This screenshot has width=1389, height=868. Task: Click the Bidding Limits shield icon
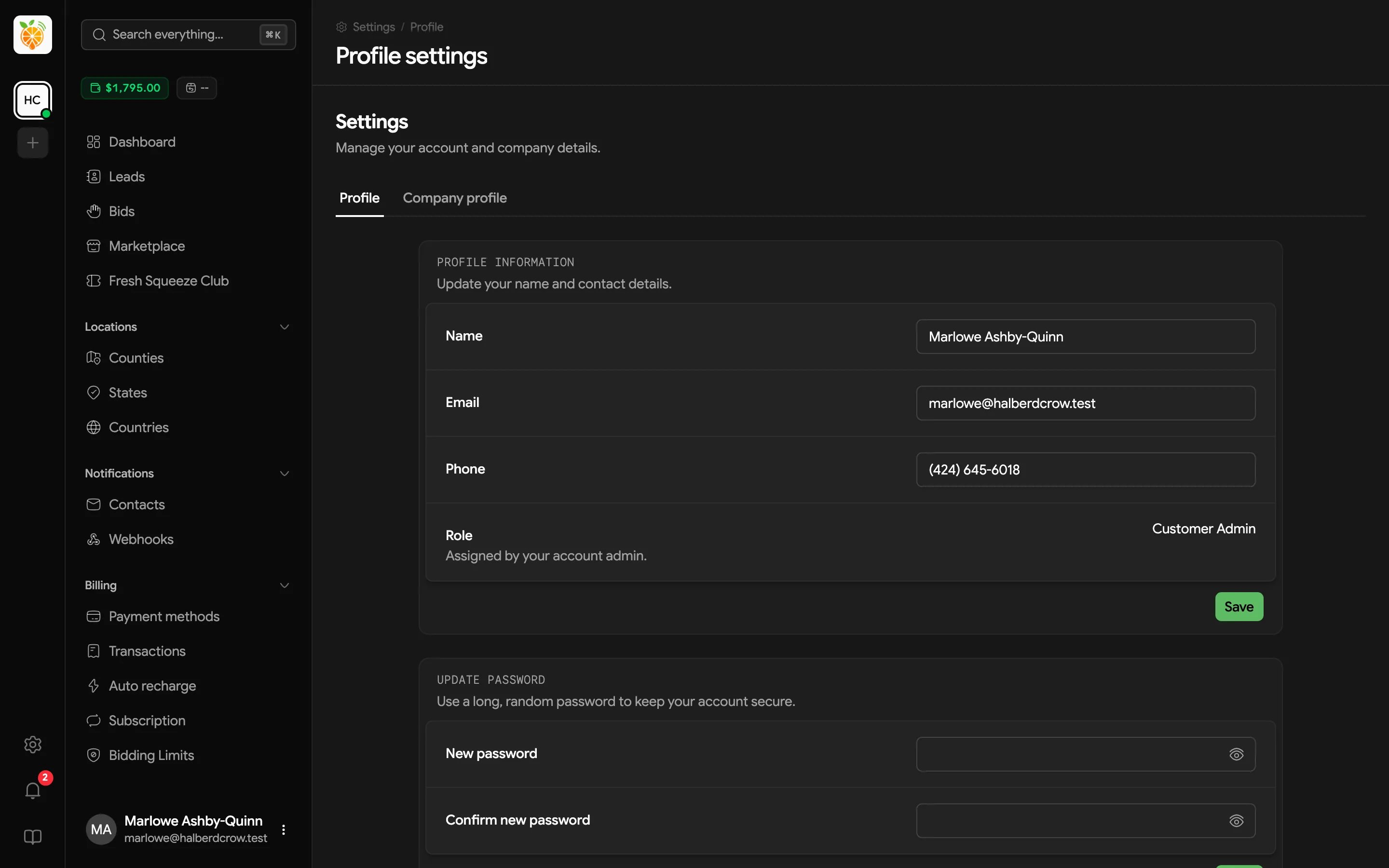pyautogui.click(x=94, y=756)
